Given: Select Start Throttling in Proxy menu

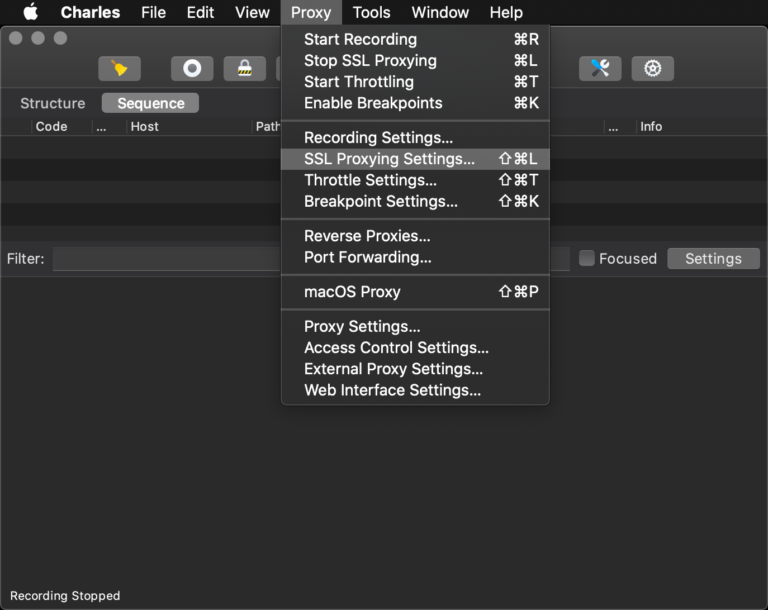Looking at the screenshot, I should point(415,82).
